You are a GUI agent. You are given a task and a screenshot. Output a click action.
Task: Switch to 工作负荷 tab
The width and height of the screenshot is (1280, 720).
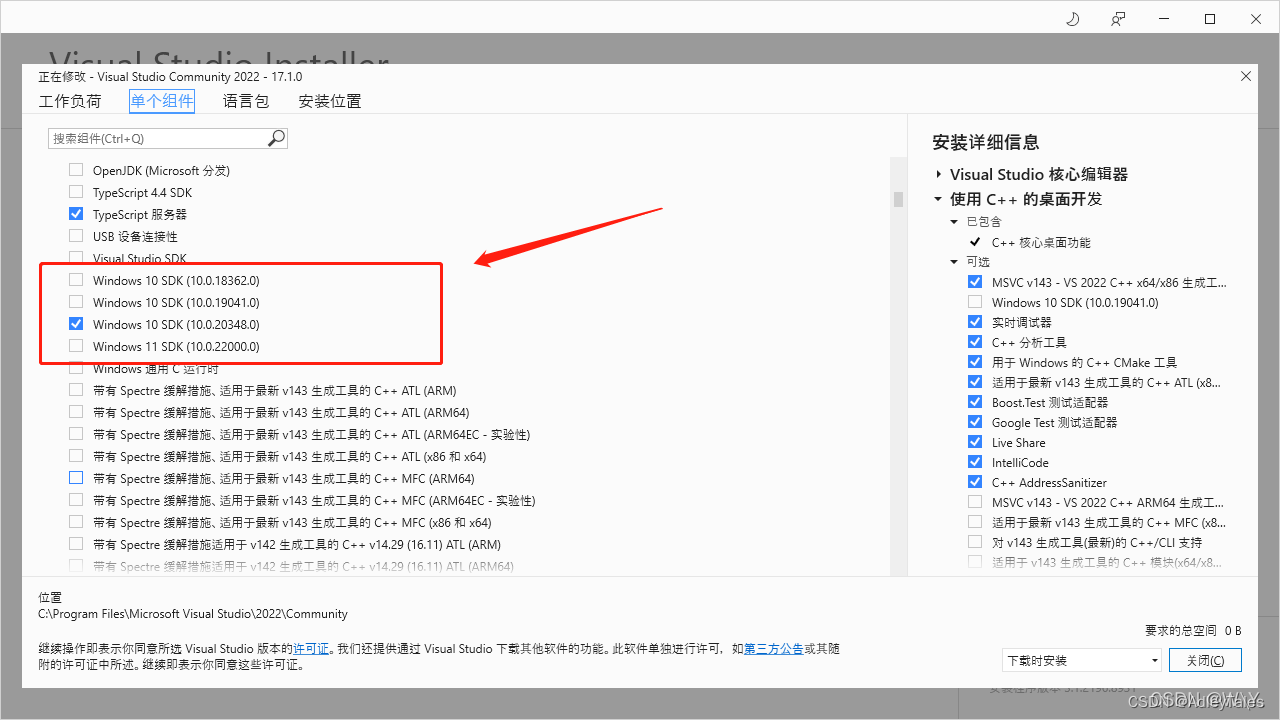(70, 101)
